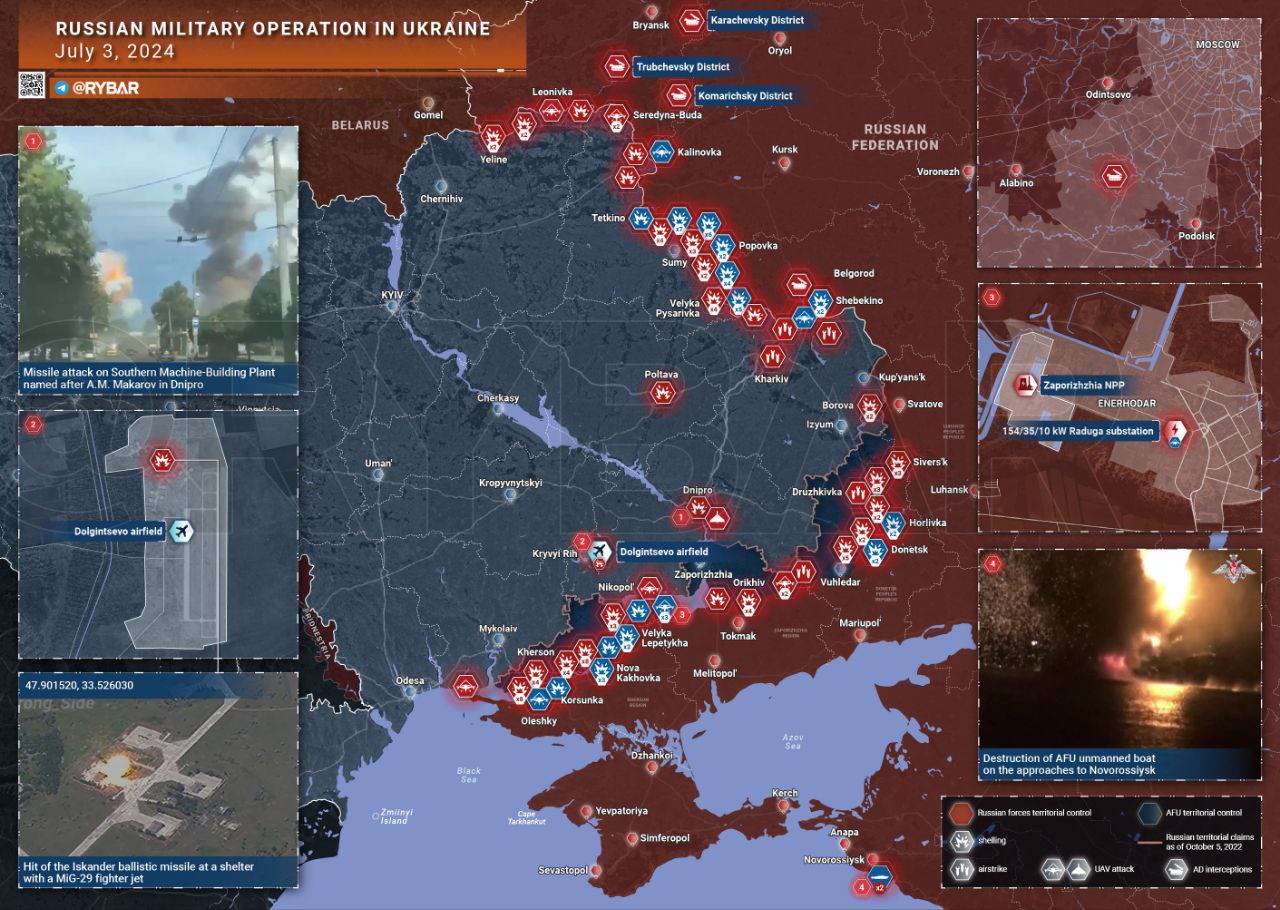
Task: Click the AD interceptions legend icon
Action: point(1176,869)
